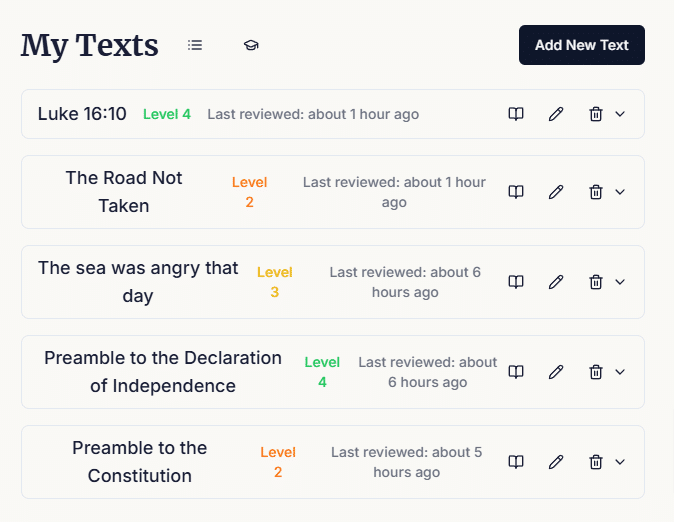Open book icon for Preamble to the Constitution
The image size is (674, 522).
[516, 462]
